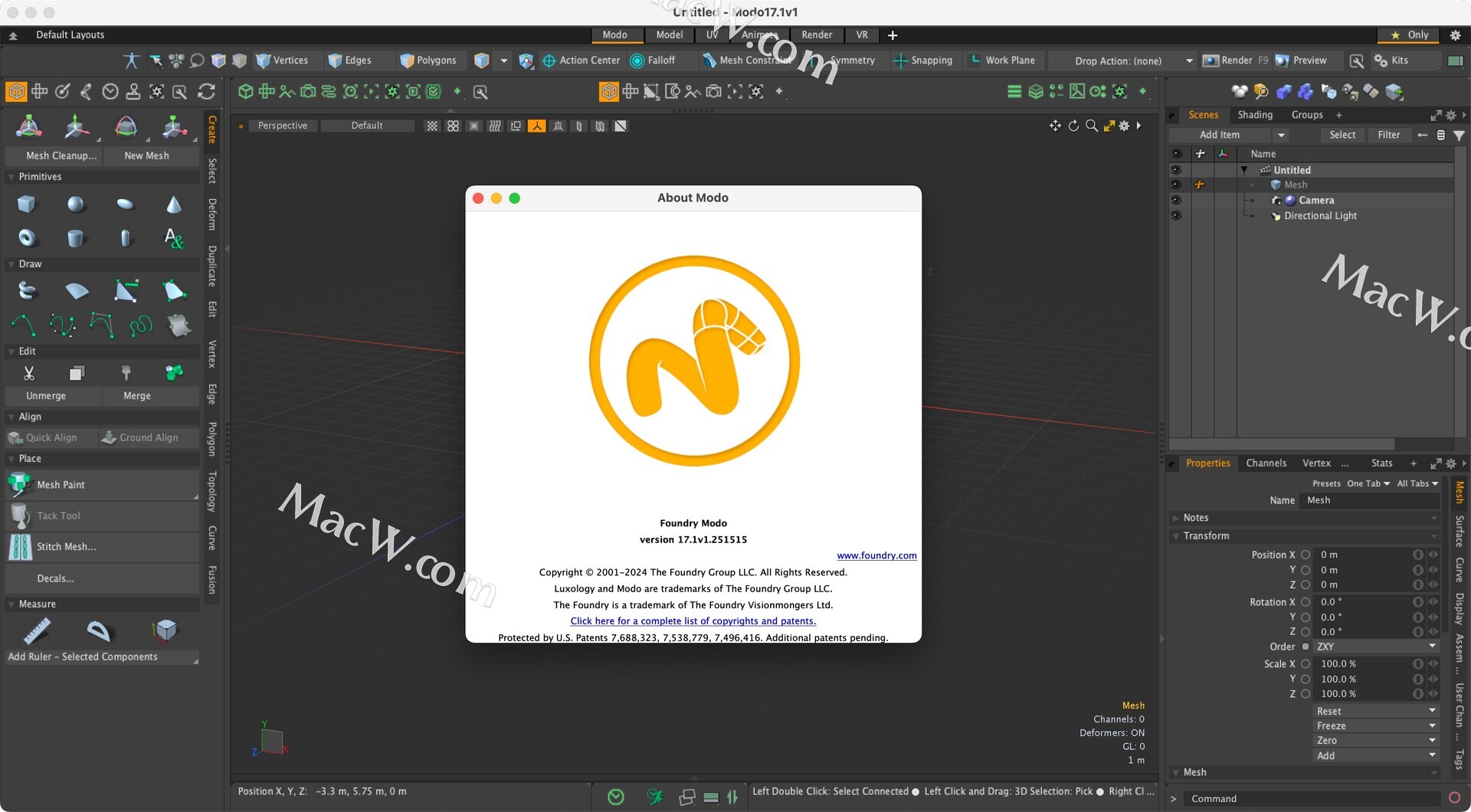The width and height of the screenshot is (1471, 812).
Task: Open the Kits menu icon
Action: click(x=1391, y=61)
